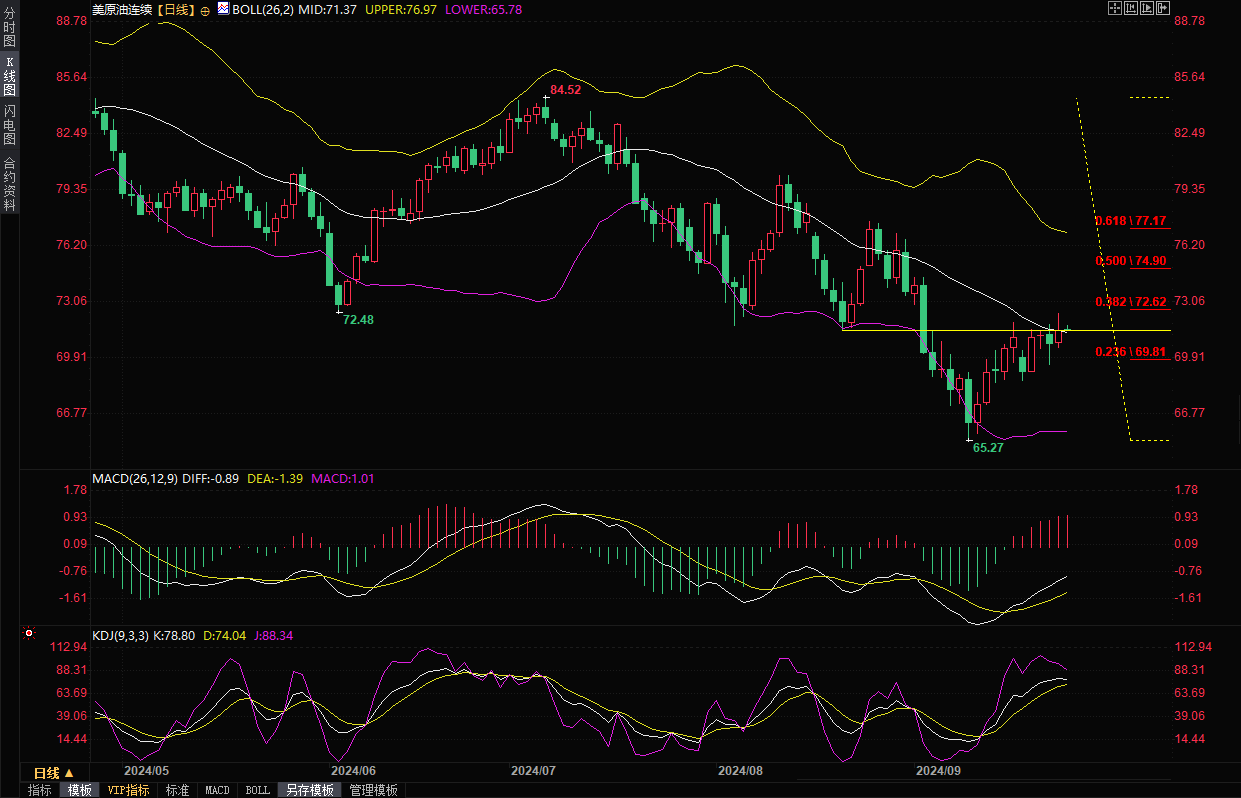This screenshot has height=798, width=1241.
Task: Click the 管理模板 button
Action: coord(373,790)
